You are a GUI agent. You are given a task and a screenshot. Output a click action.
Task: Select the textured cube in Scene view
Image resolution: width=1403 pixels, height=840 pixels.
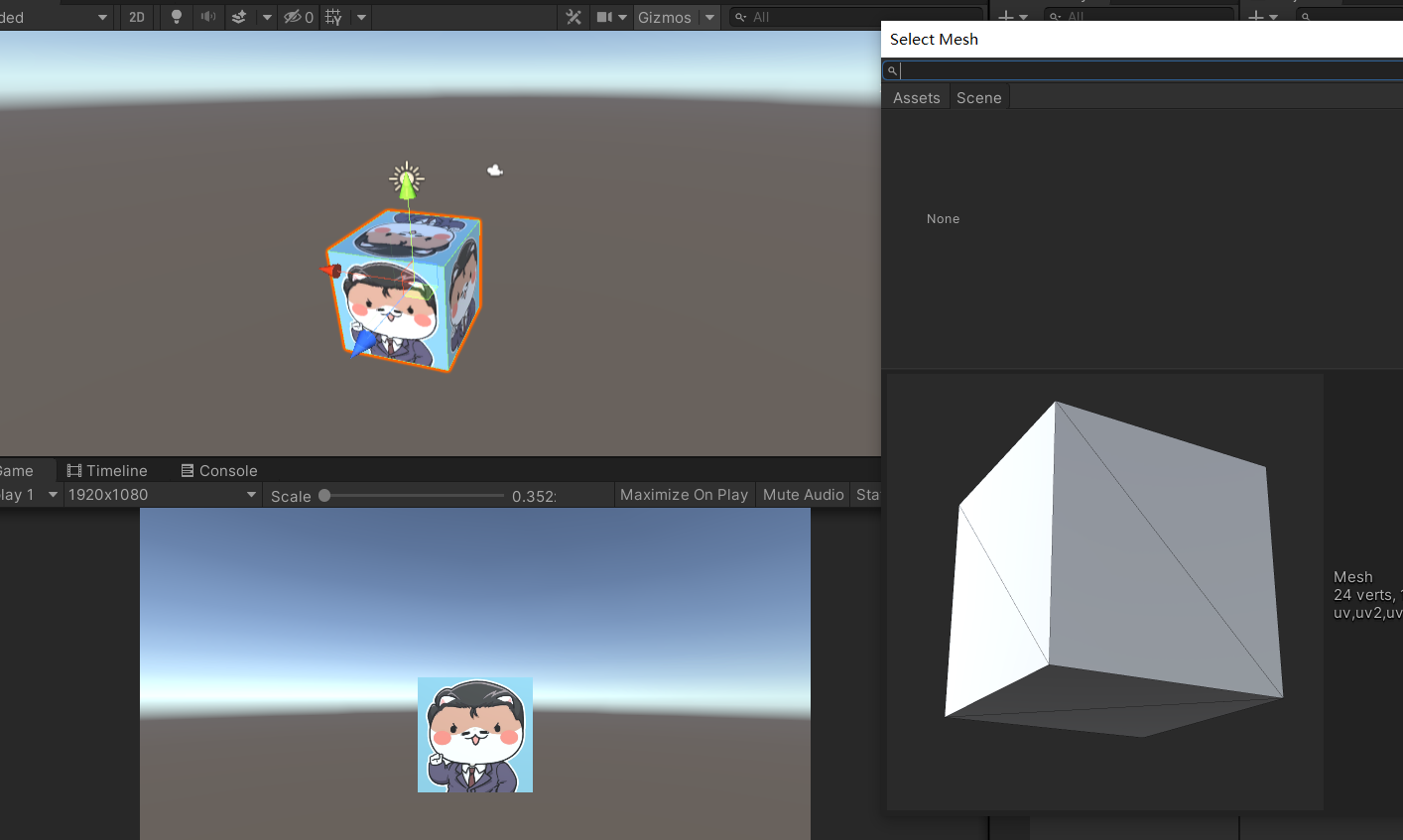(407, 290)
